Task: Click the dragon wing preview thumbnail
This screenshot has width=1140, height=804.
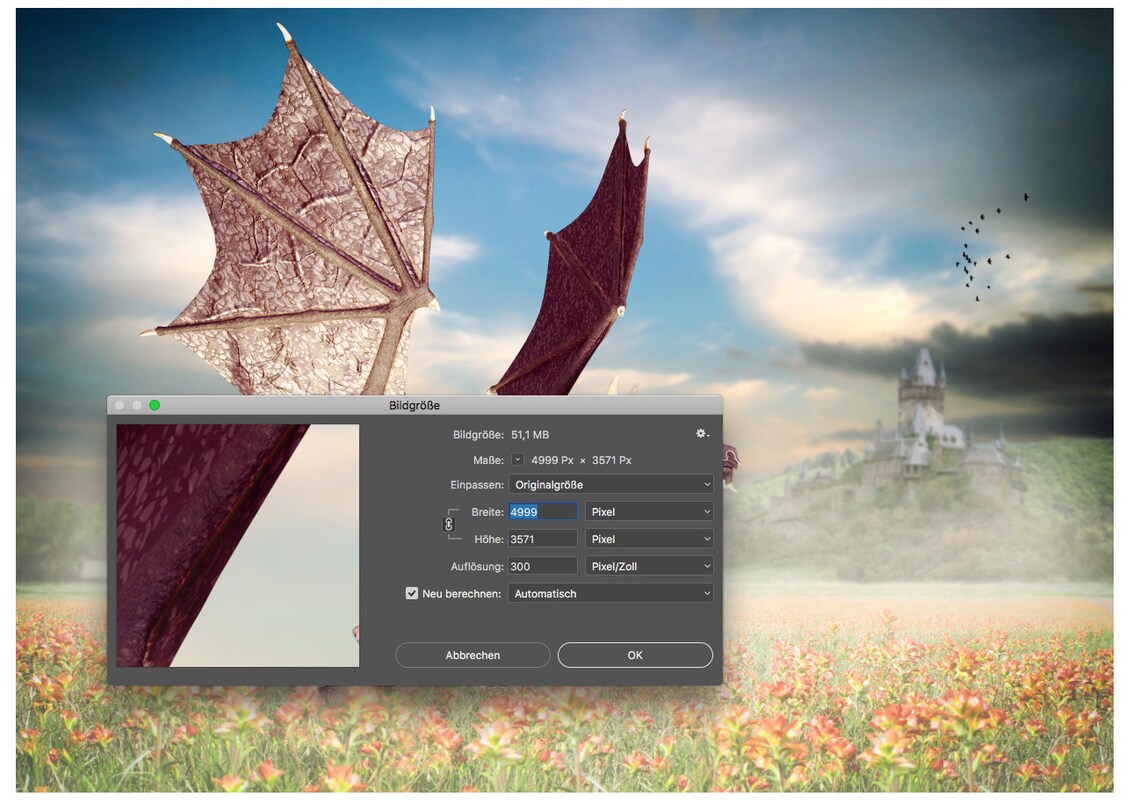Action: tap(237, 545)
